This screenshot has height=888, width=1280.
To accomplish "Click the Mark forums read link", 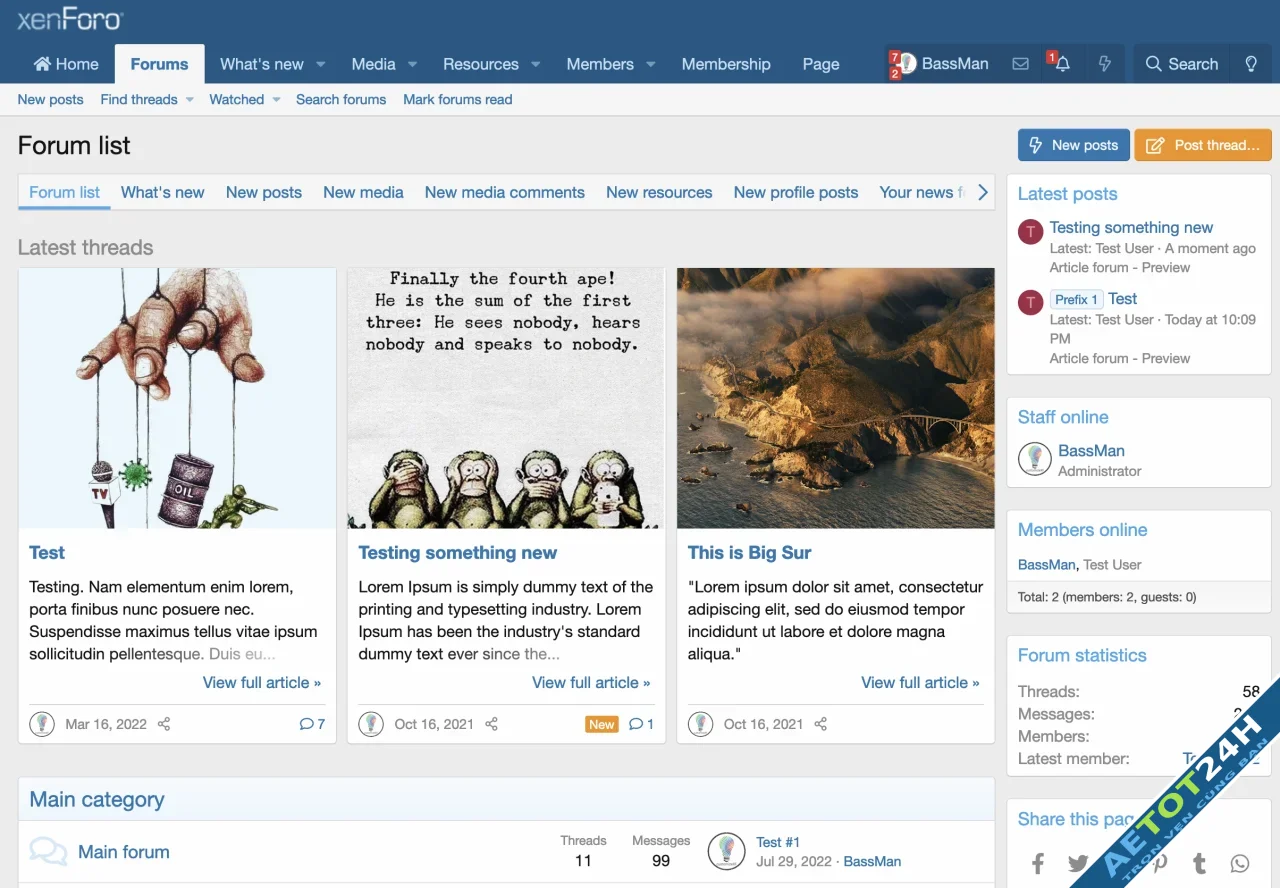I will click(x=457, y=99).
